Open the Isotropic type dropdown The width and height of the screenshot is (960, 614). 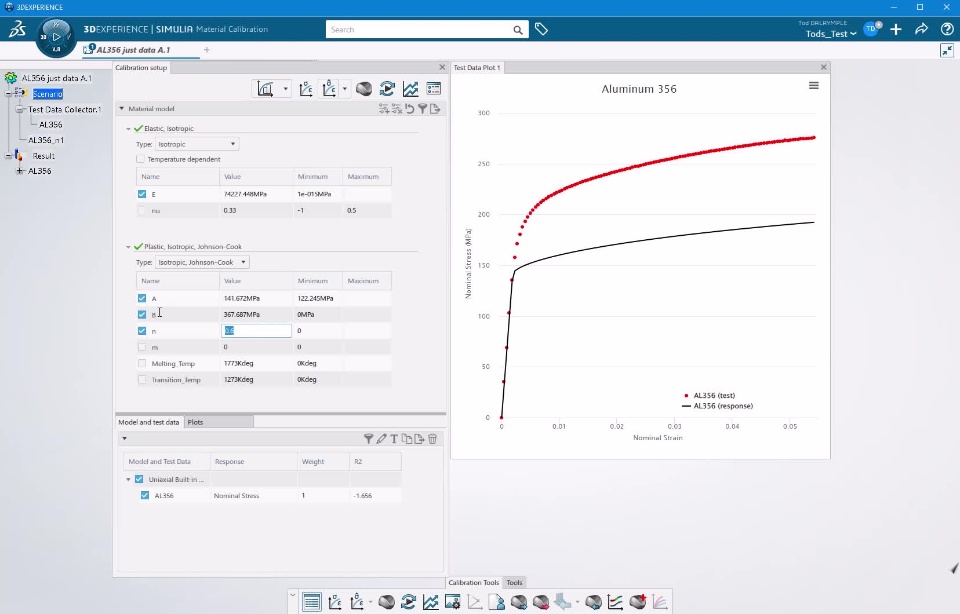[x=197, y=144]
